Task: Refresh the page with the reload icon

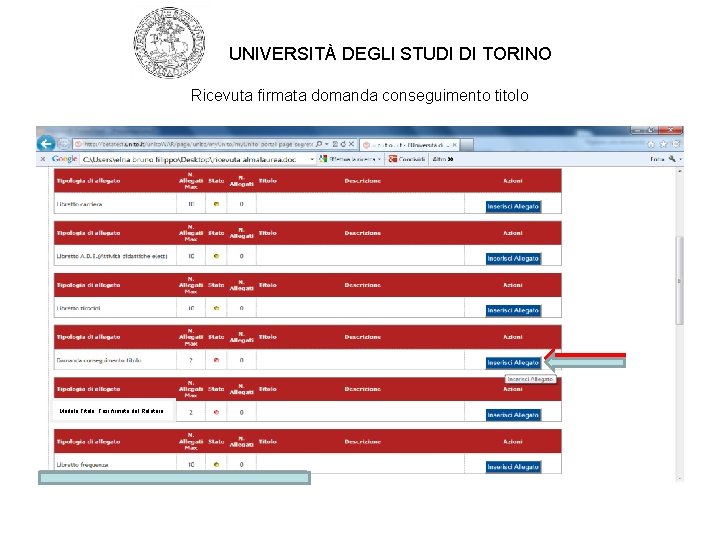Action: click(343, 144)
